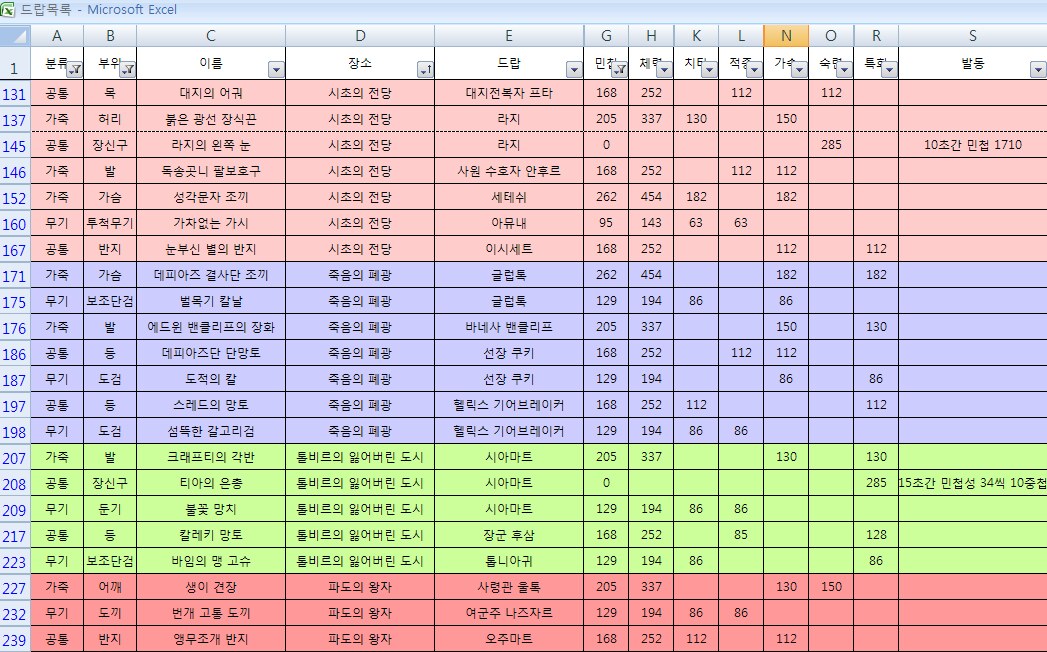The image size is (1047, 652).
Task: Select row 208 header
Action: coord(15,483)
